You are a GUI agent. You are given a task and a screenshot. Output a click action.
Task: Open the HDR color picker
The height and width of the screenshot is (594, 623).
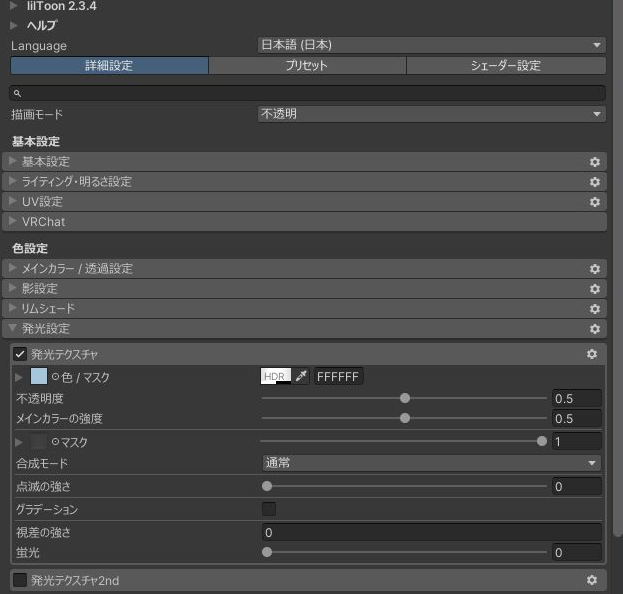click(x=276, y=376)
